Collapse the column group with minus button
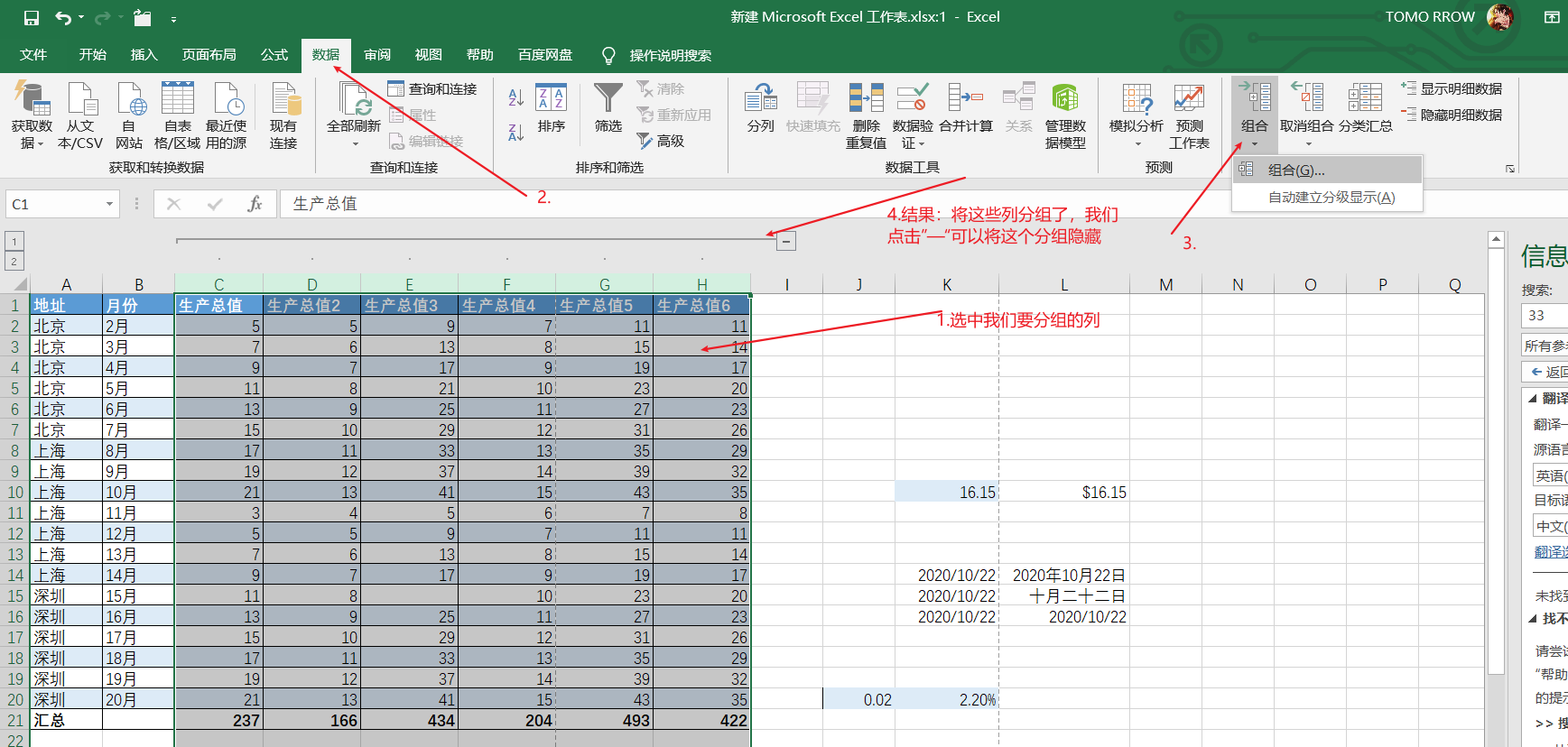The image size is (1568, 747). (x=786, y=241)
